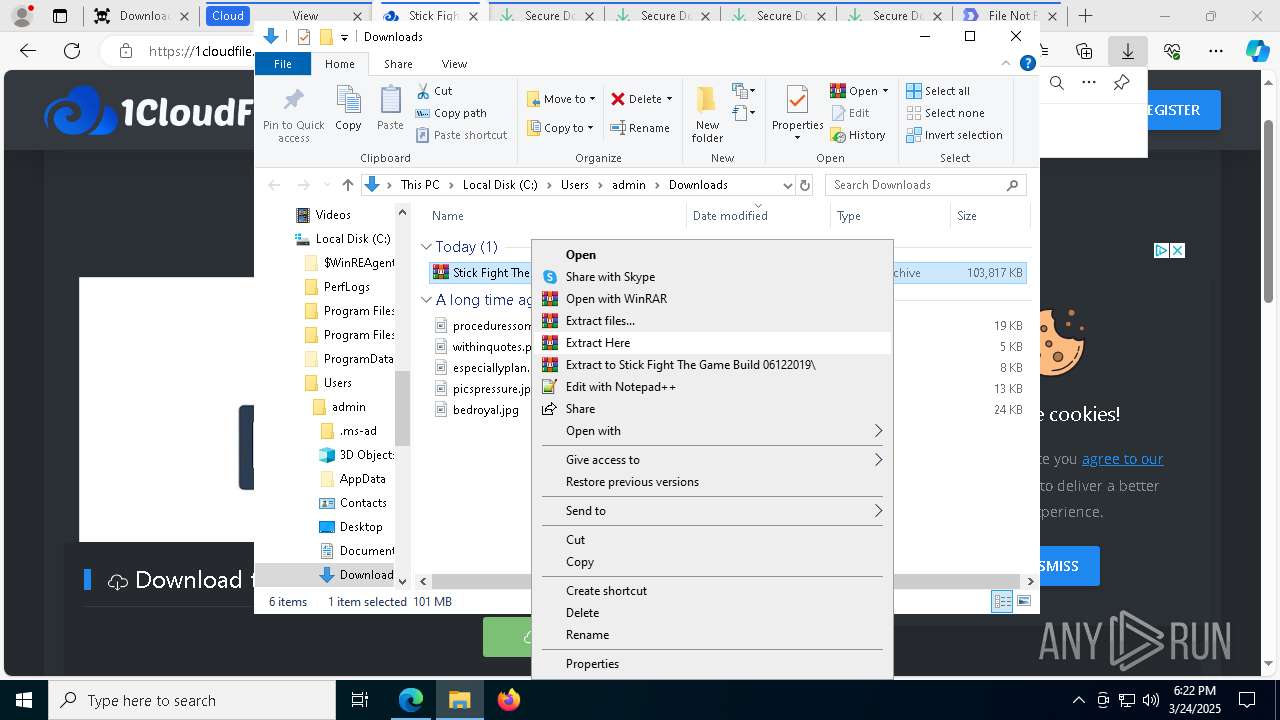
Task: Click Create shortcut entry
Action: tap(712, 591)
